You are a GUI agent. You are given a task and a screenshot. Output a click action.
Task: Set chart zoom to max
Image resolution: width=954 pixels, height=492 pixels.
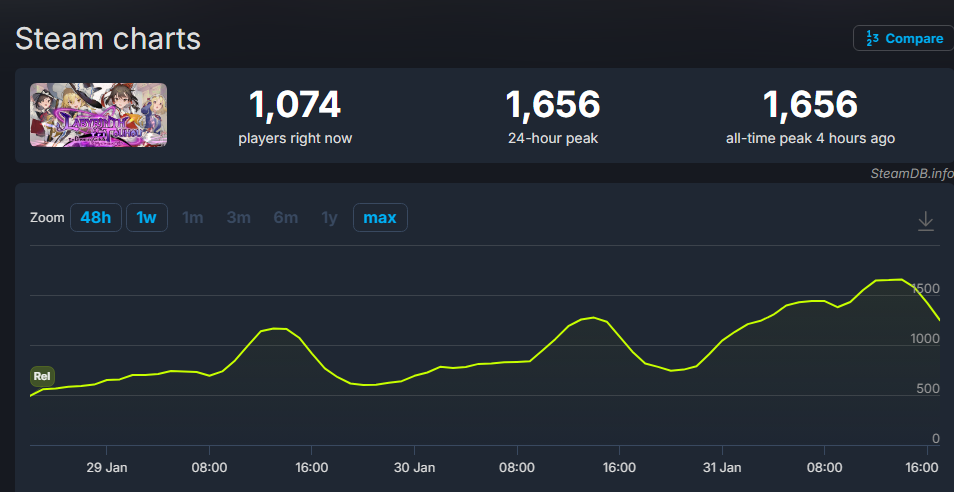pos(380,218)
